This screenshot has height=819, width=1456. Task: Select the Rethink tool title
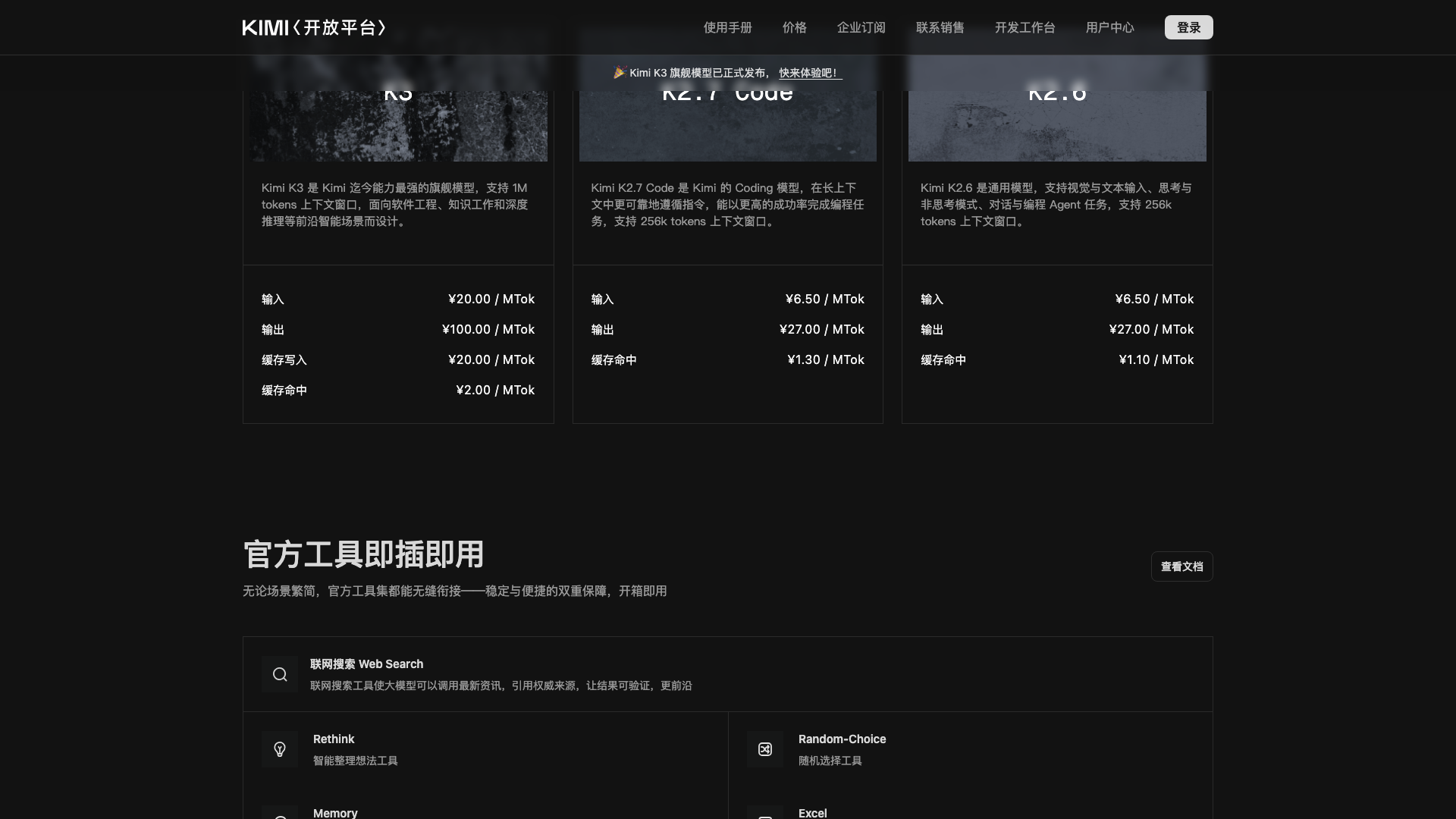[x=334, y=739]
